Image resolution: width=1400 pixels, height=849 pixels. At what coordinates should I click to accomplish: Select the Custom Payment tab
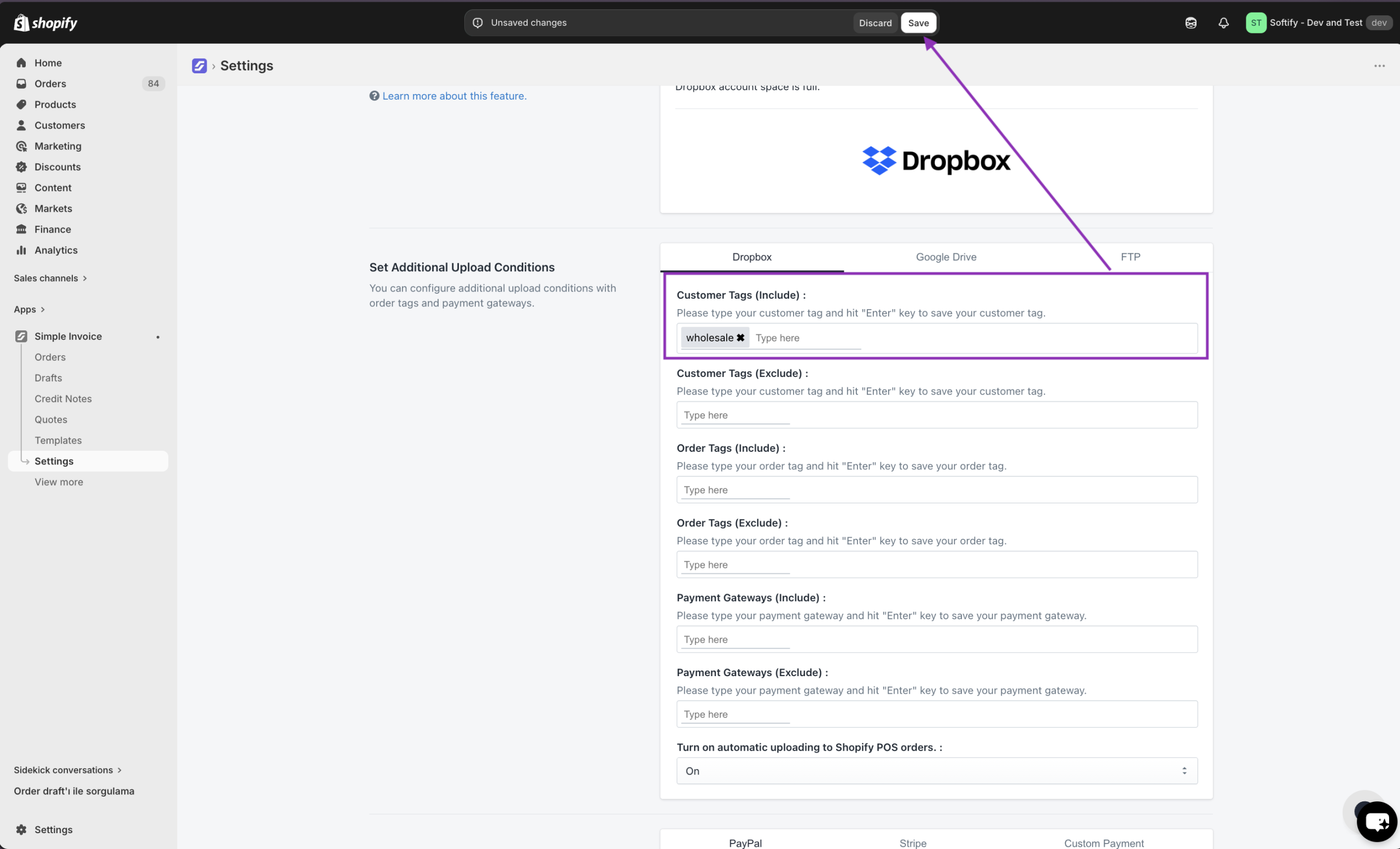pyautogui.click(x=1104, y=843)
